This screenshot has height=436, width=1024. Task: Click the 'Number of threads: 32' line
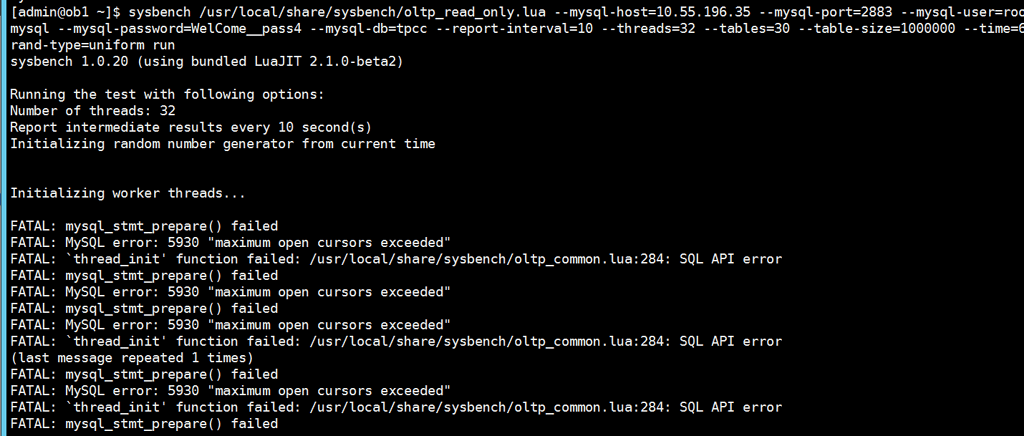coord(93,111)
